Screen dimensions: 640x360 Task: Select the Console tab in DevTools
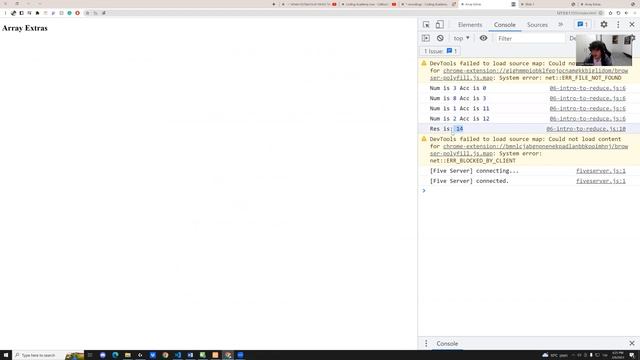click(x=504, y=25)
